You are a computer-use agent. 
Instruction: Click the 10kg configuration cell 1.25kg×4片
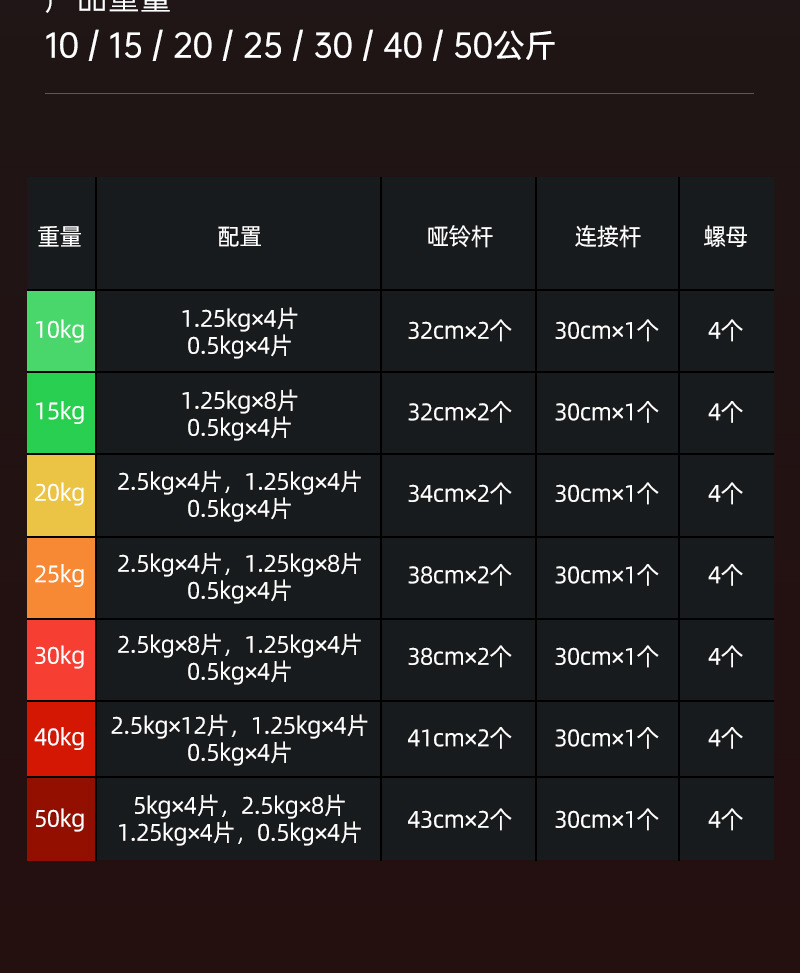pos(239,331)
